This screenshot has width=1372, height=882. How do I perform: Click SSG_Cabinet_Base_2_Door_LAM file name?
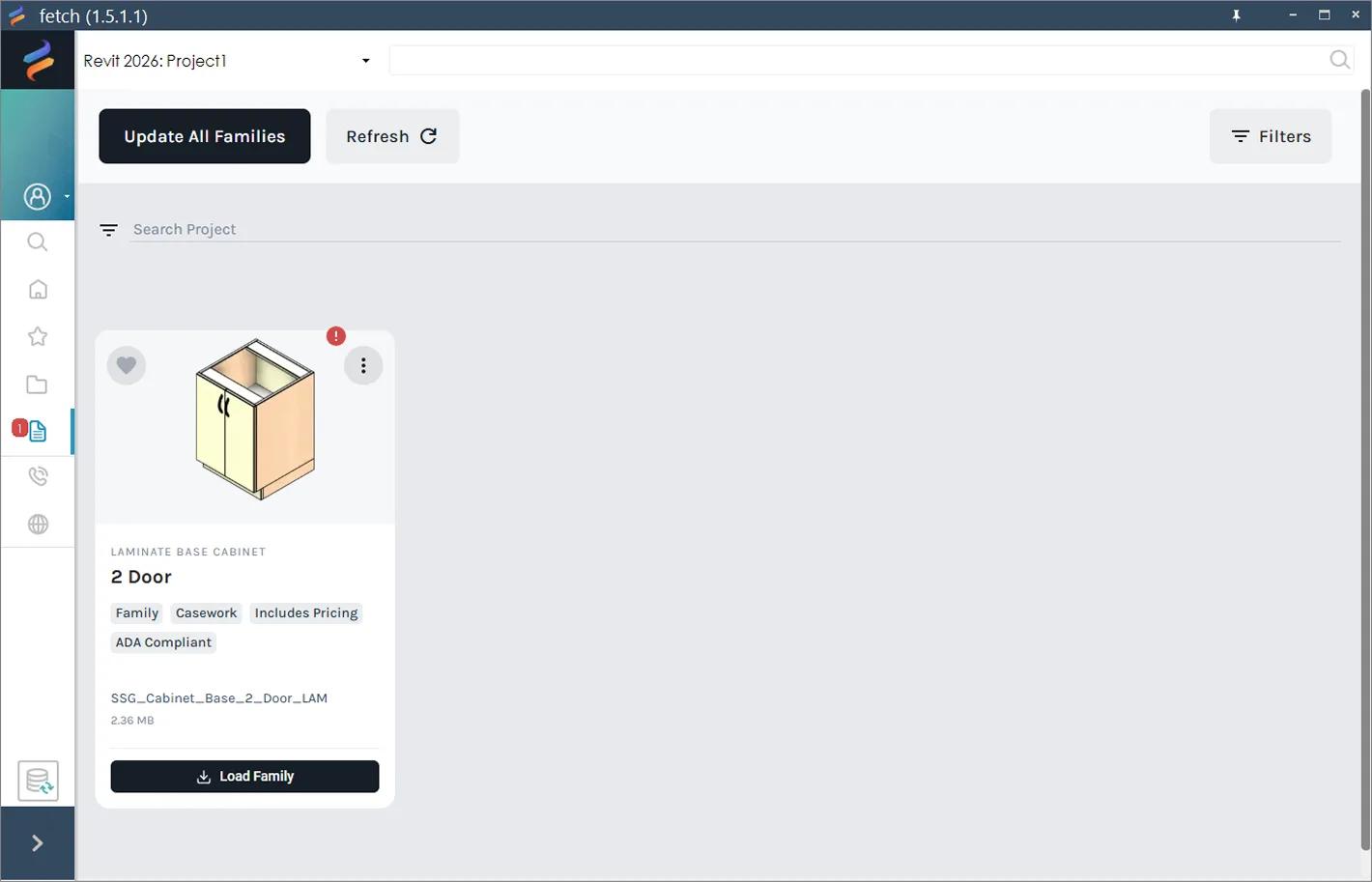tap(219, 698)
